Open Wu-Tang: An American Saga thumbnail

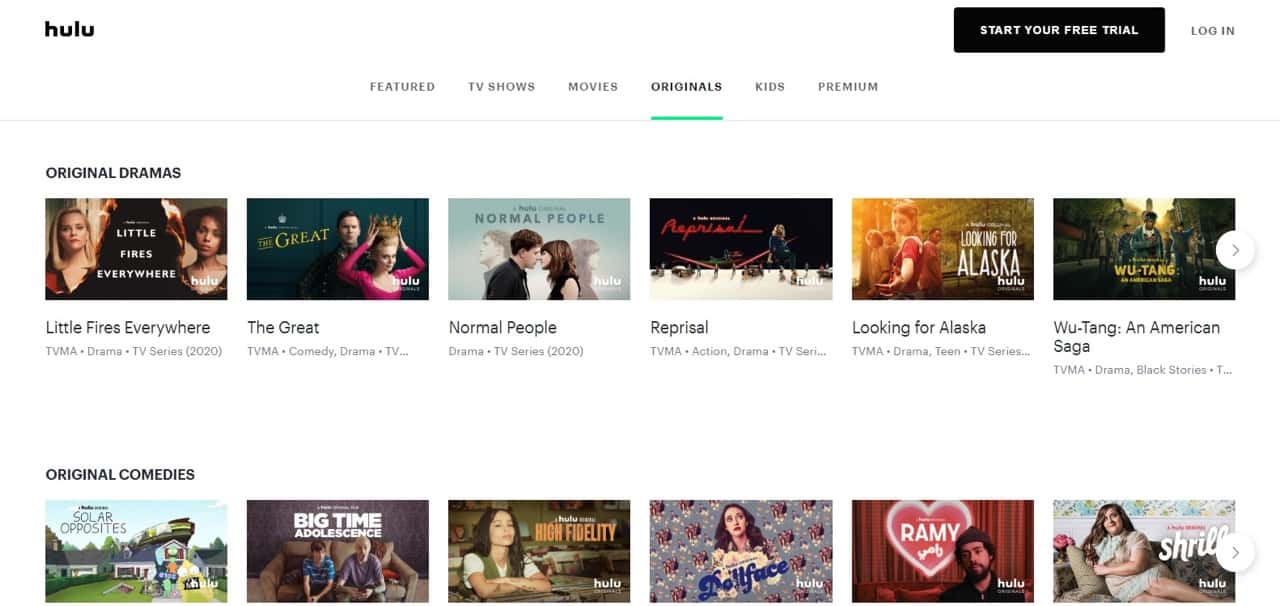coord(1144,249)
